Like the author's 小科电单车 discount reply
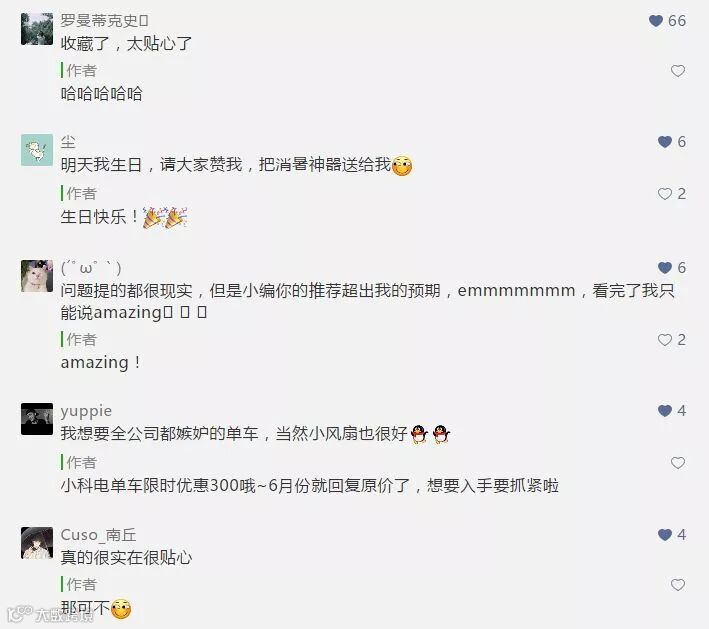 (x=677, y=463)
